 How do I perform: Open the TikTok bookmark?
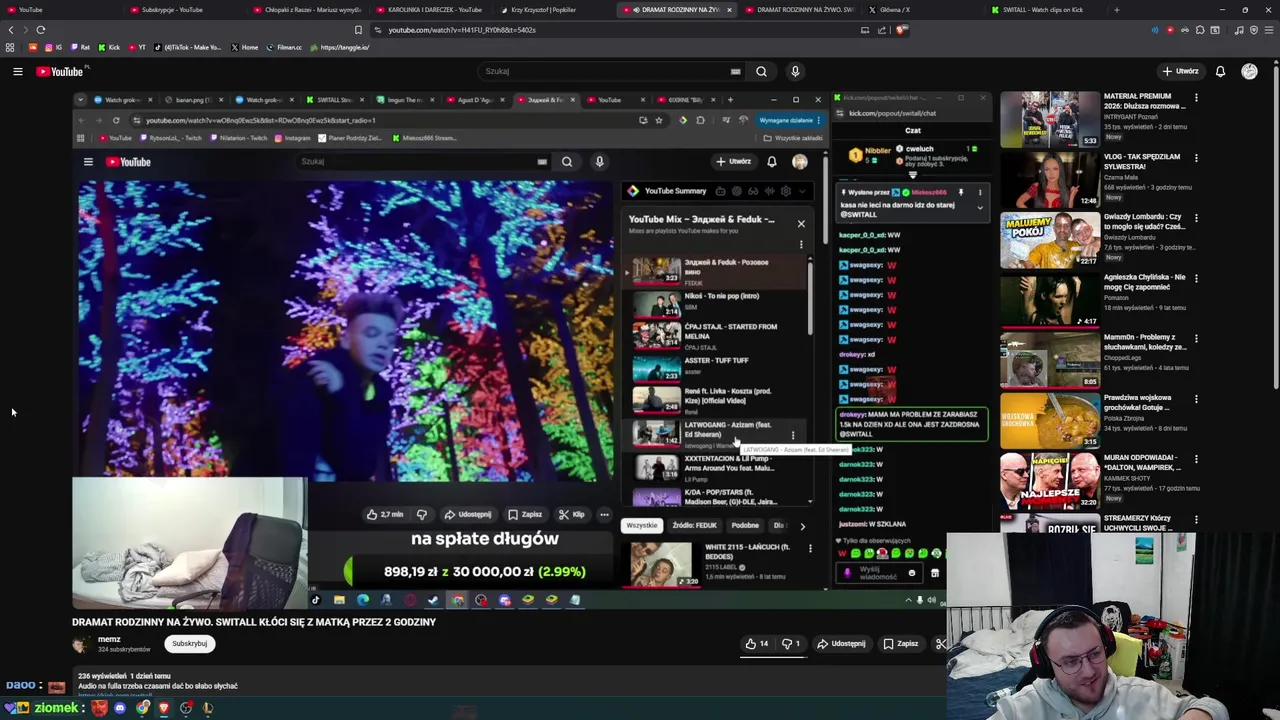[188, 47]
